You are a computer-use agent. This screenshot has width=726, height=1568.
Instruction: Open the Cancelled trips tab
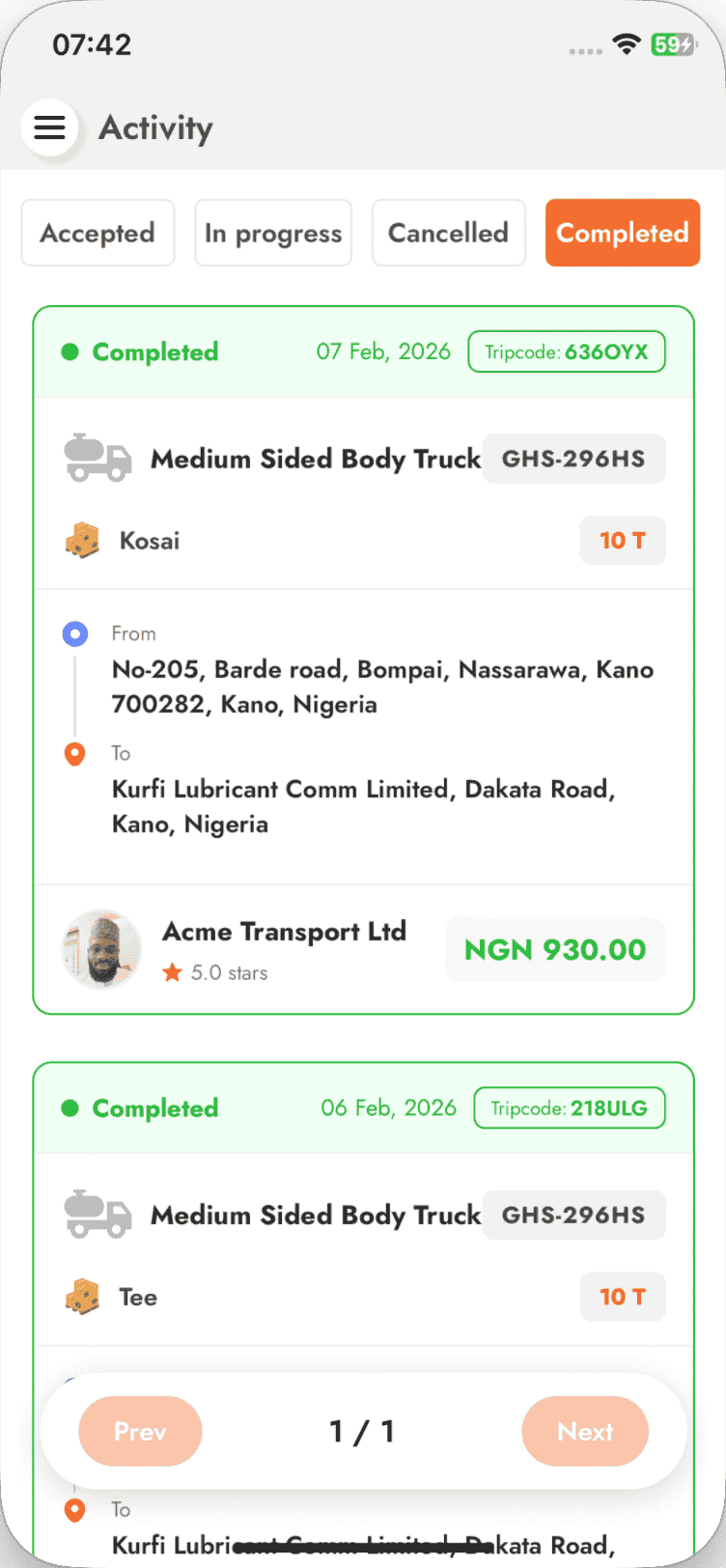click(x=449, y=233)
